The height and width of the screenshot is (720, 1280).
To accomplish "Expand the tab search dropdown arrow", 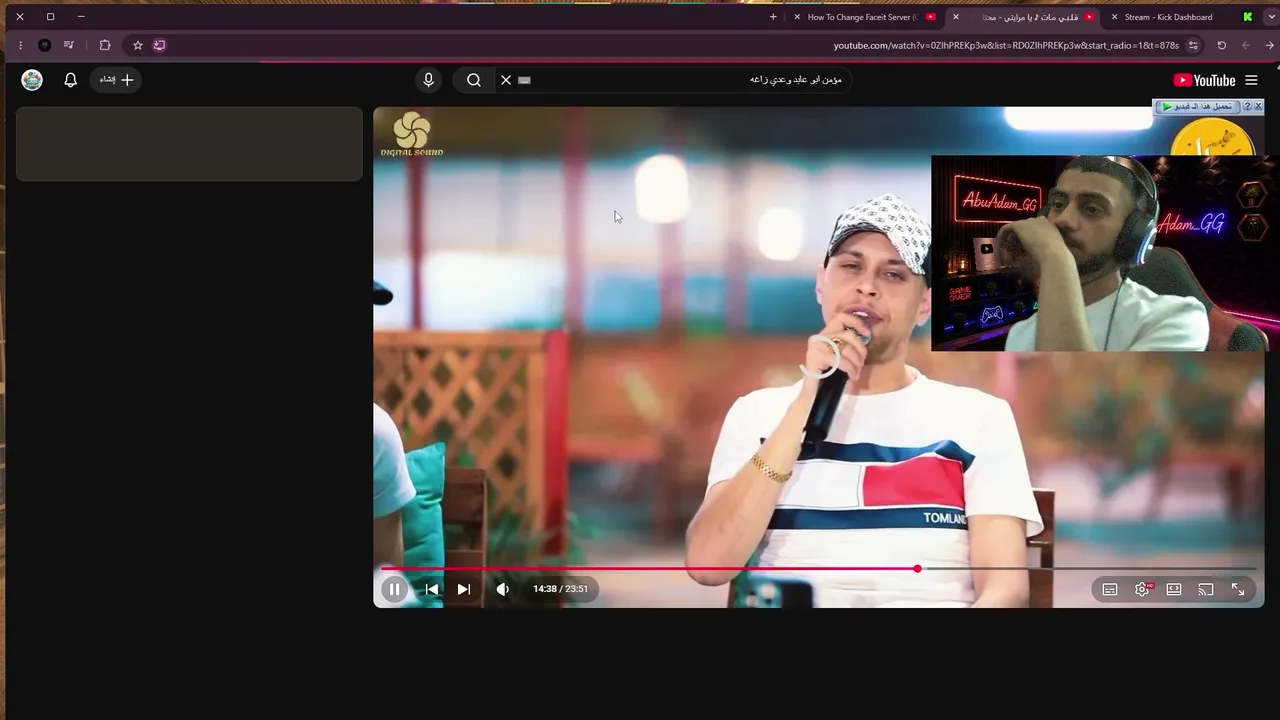I will 1271,17.
